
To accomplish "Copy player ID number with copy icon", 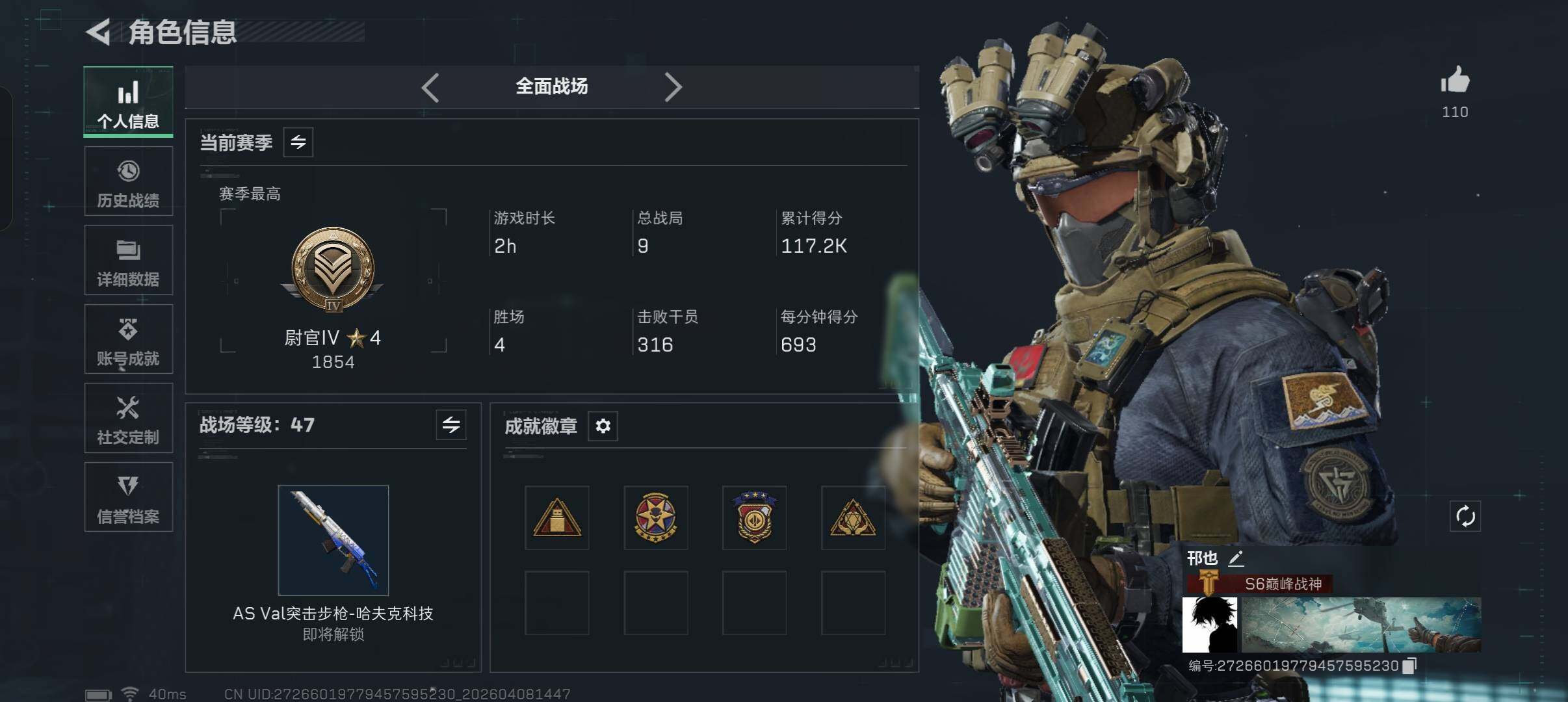I will click(x=1409, y=666).
